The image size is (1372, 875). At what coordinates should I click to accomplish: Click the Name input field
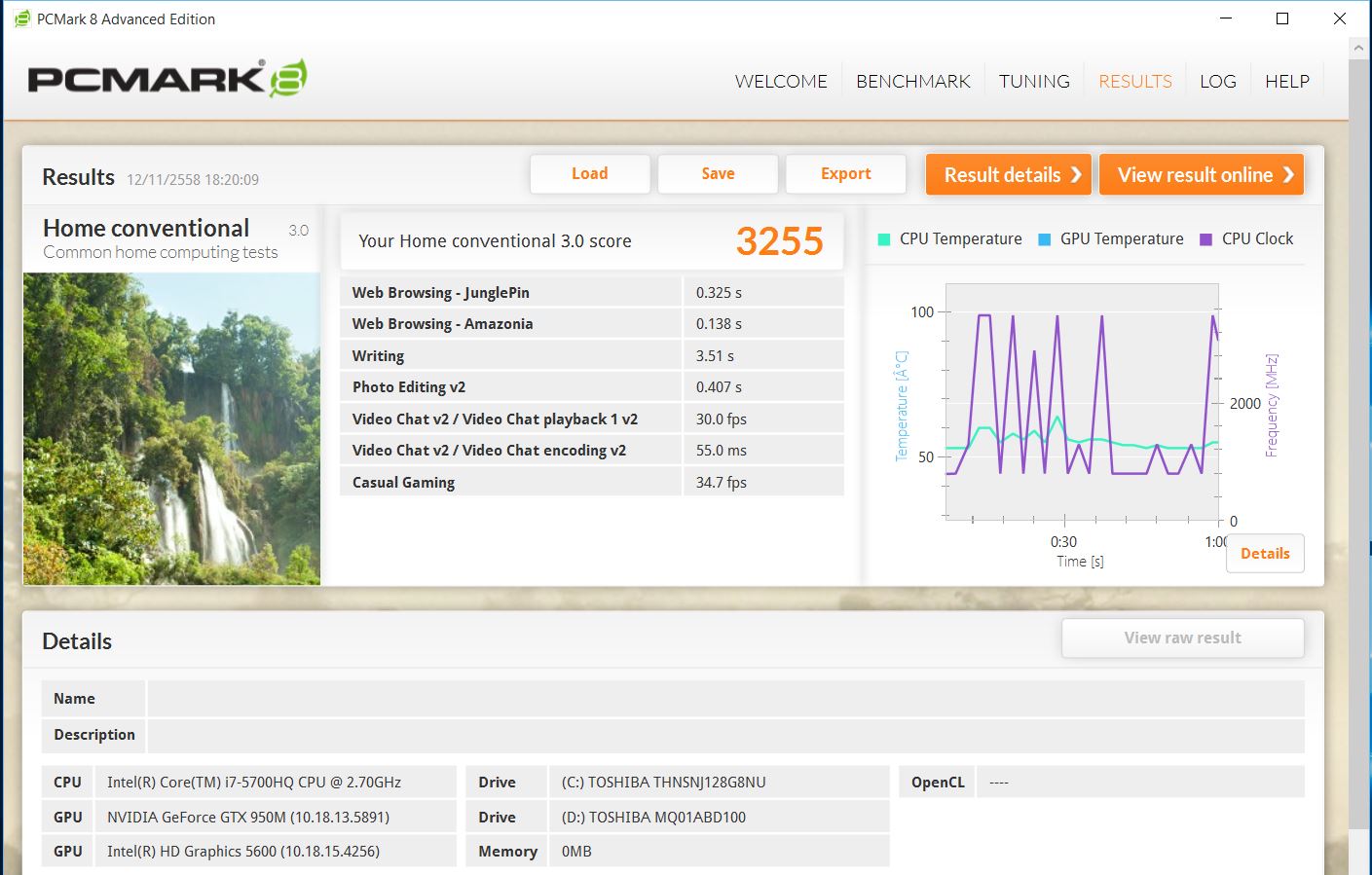(x=725, y=699)
